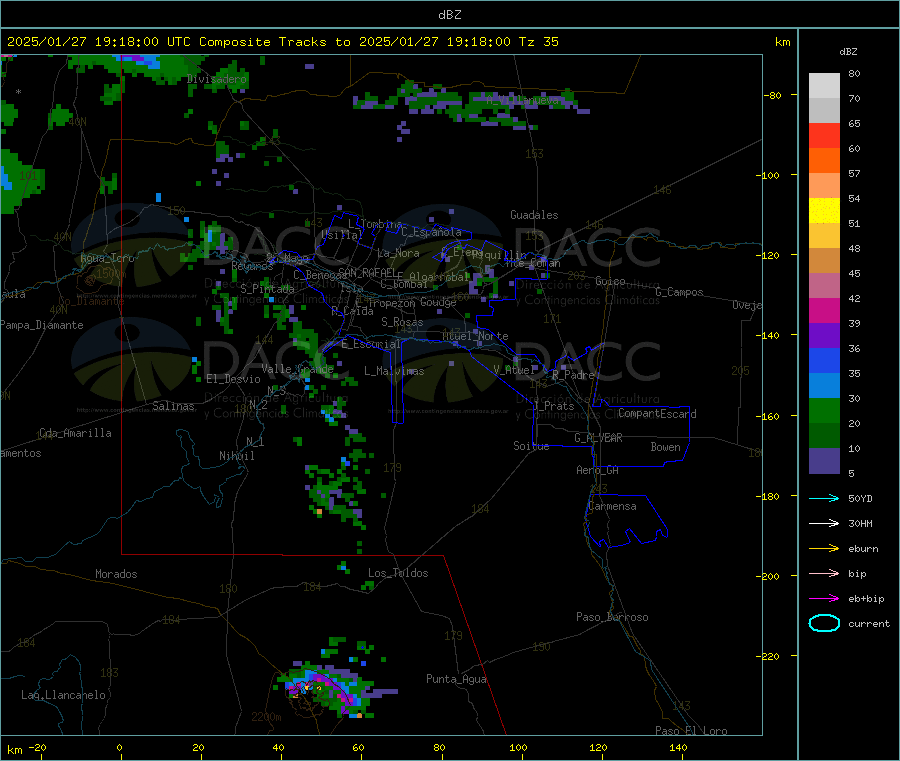Viewport: 900px width, 761px height.
Task: Click the eb+bip magenta arrow icon
Action: point(824,599)
